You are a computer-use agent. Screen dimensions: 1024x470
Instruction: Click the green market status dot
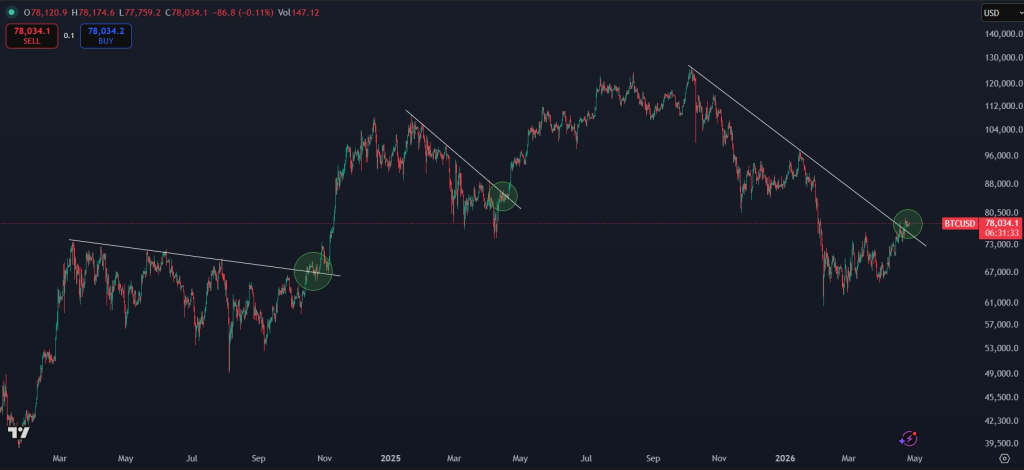pos(9,11)
